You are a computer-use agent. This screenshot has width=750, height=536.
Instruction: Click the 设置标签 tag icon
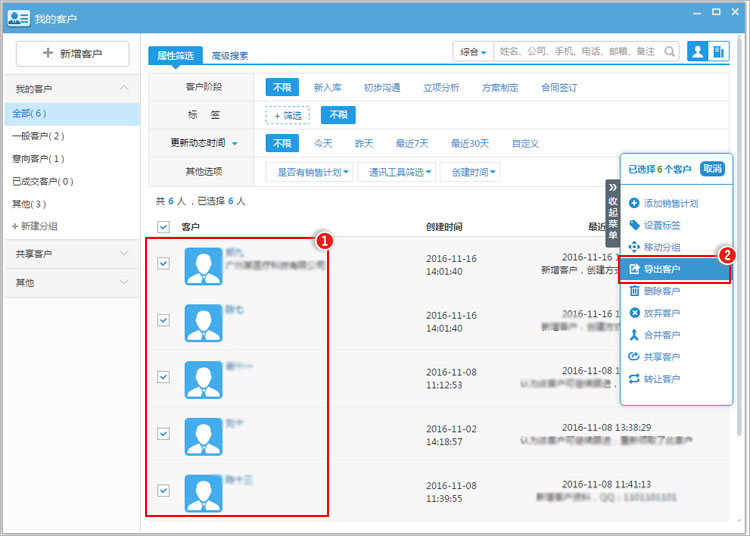[x=634, y=225]
